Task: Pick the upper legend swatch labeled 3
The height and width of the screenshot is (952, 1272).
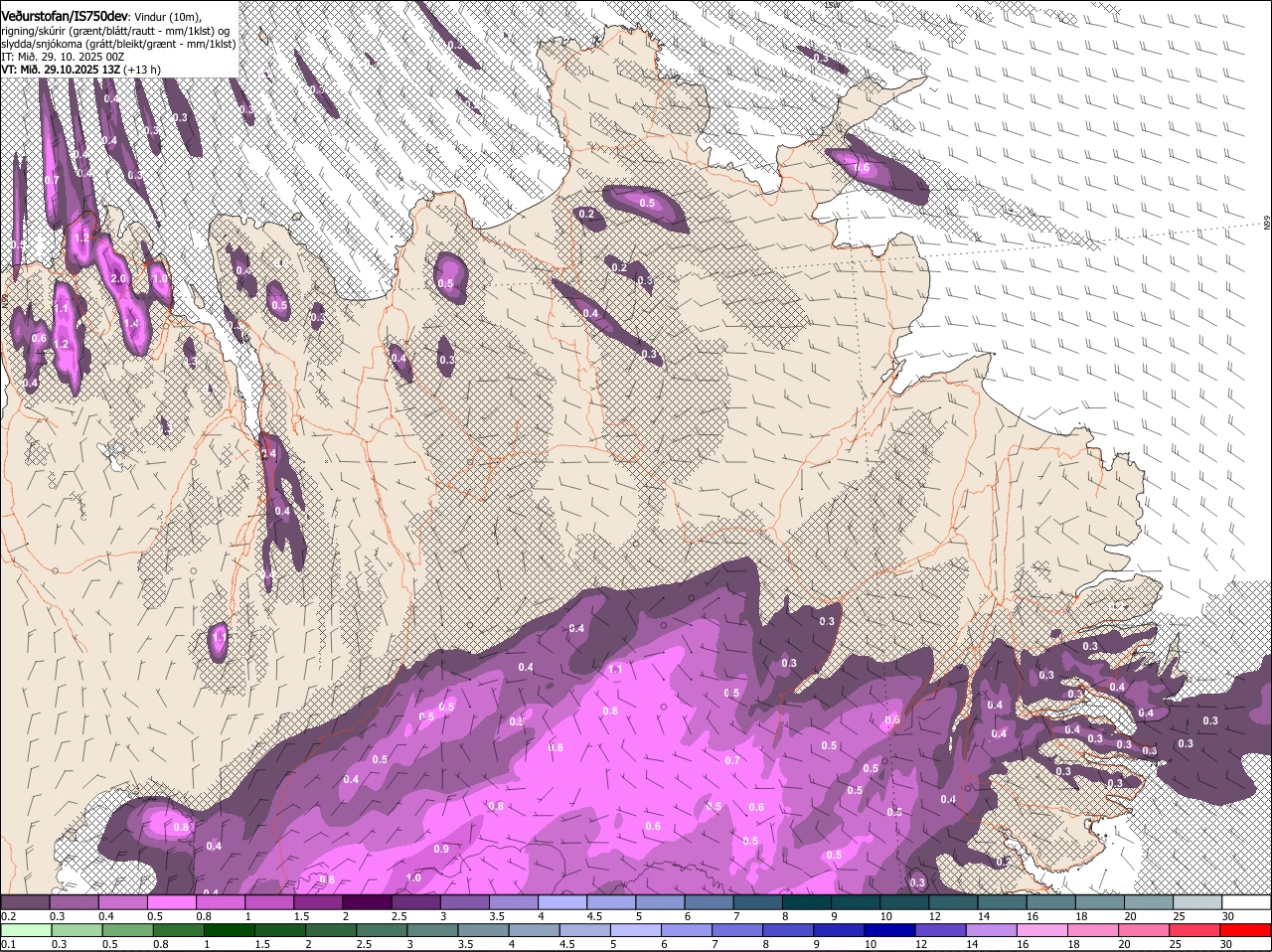Action: (464, 902)
